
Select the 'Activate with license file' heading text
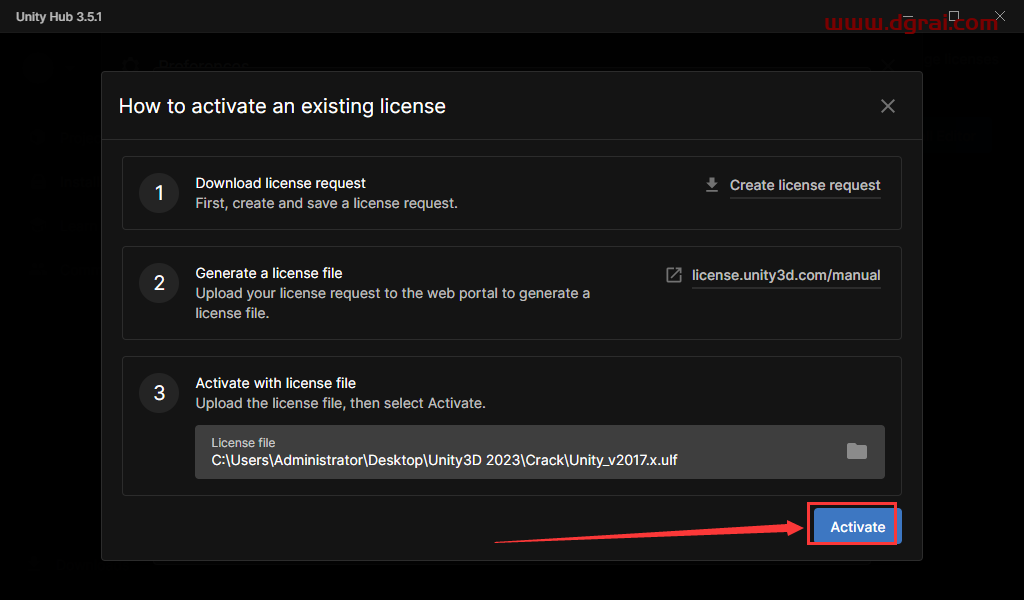[x=276, y=383]
